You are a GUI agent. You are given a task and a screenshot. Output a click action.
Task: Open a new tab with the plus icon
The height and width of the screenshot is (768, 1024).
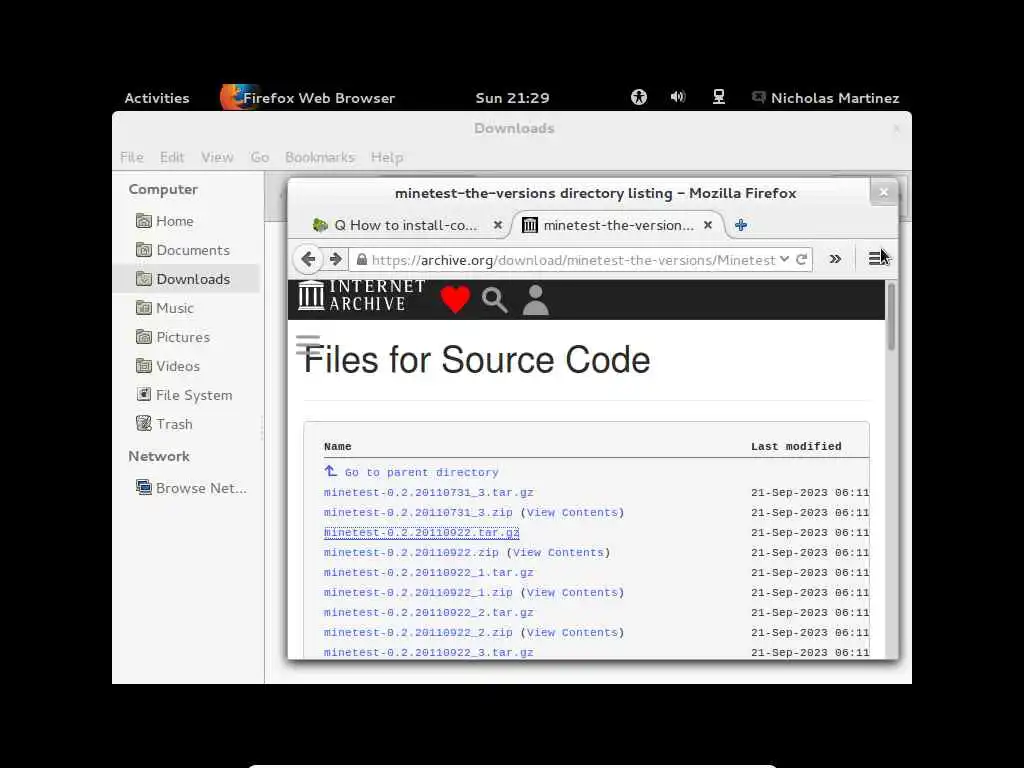tap(741, 225)
